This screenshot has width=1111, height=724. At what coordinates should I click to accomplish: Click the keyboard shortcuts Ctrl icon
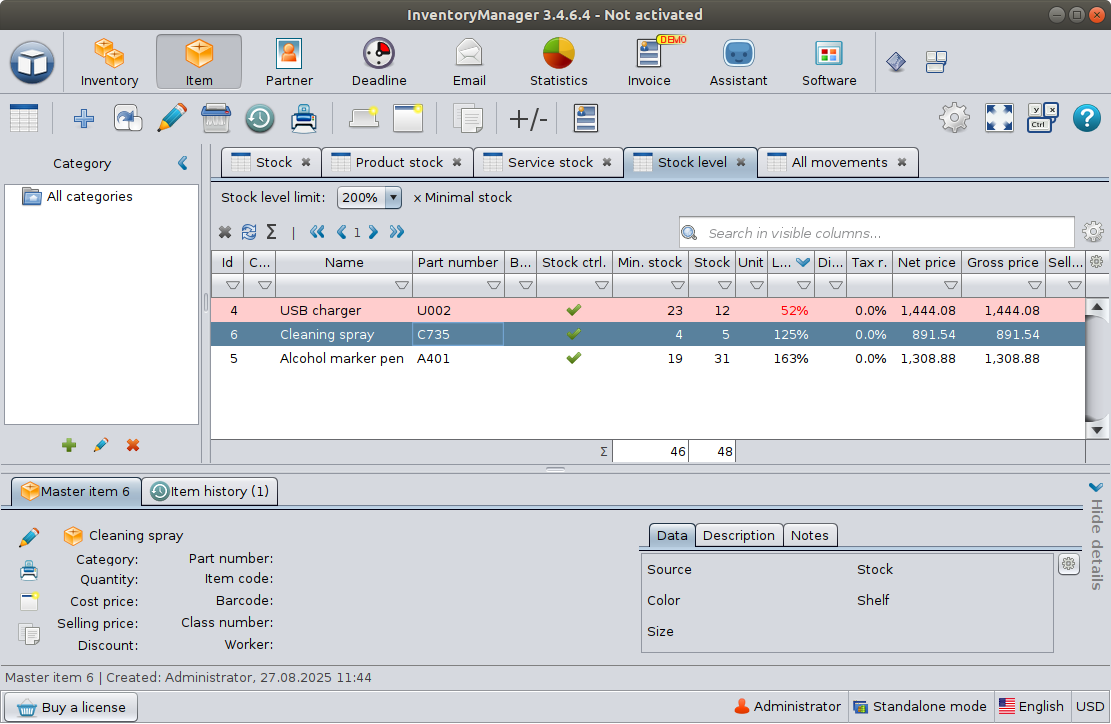[1043, 118]
